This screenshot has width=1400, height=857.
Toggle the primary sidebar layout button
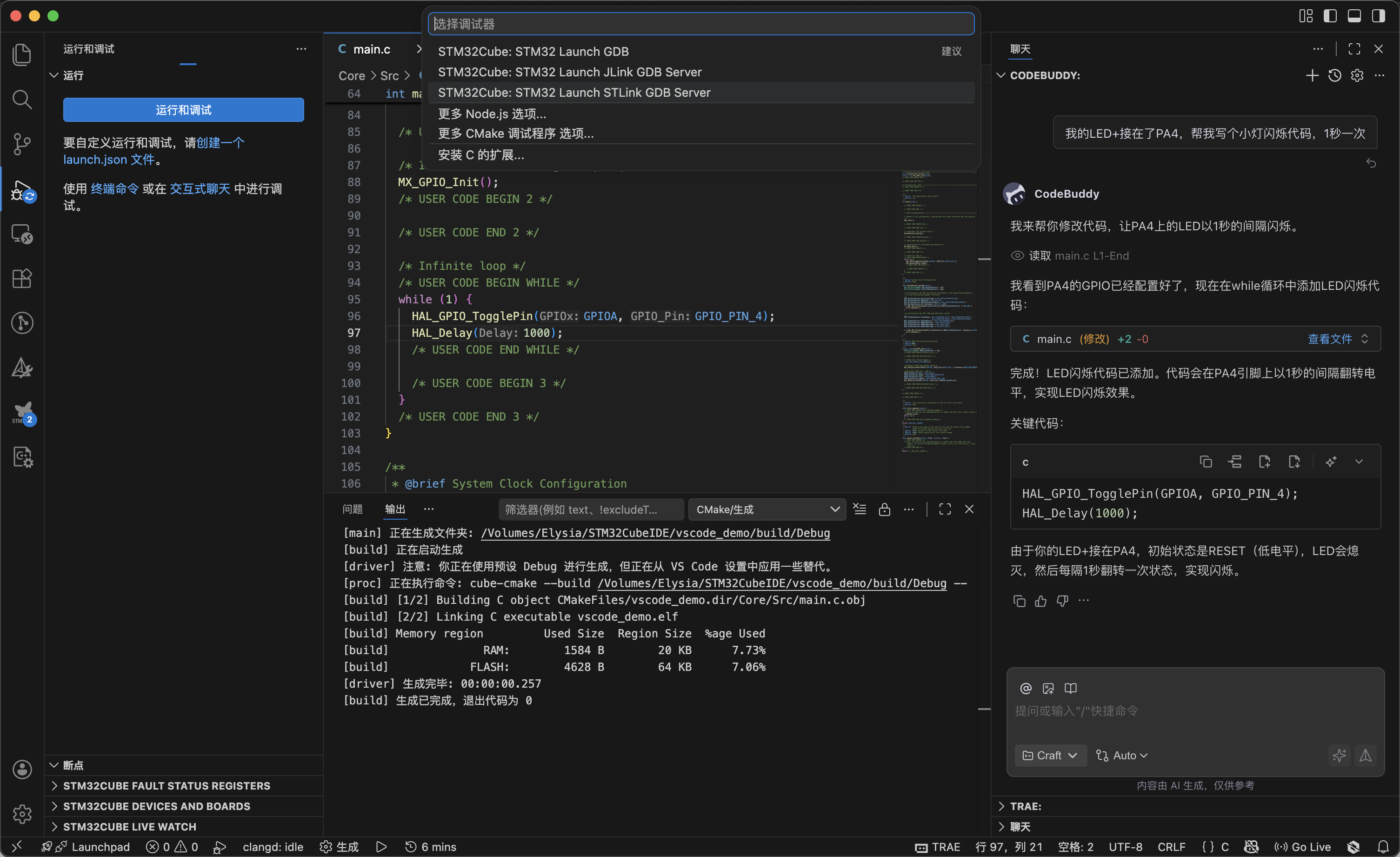coord(1330,16)
